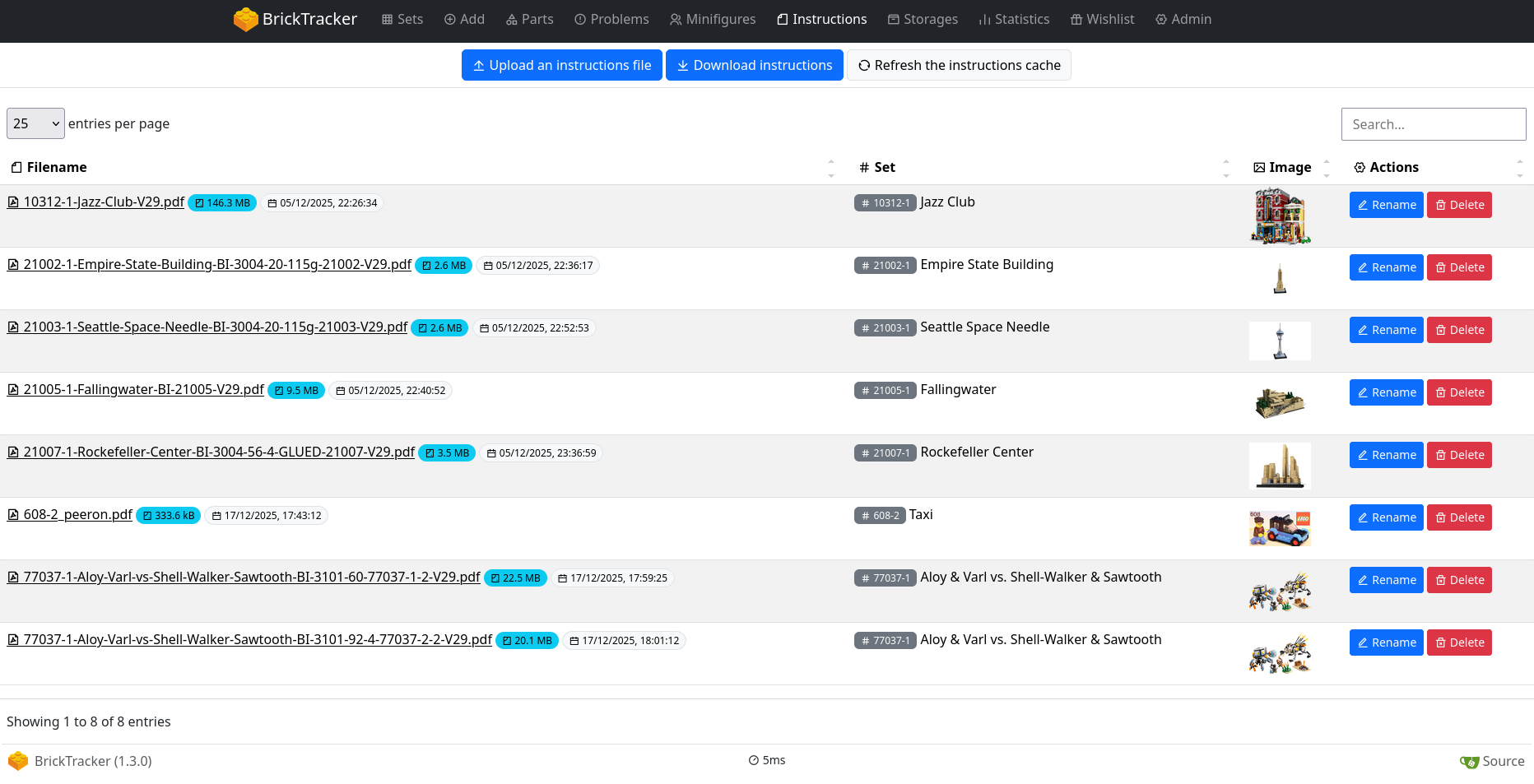The height and width of the screenshot is (784, 1534).
Task: Click the Source icon in footer
Action: point(1469,762)
